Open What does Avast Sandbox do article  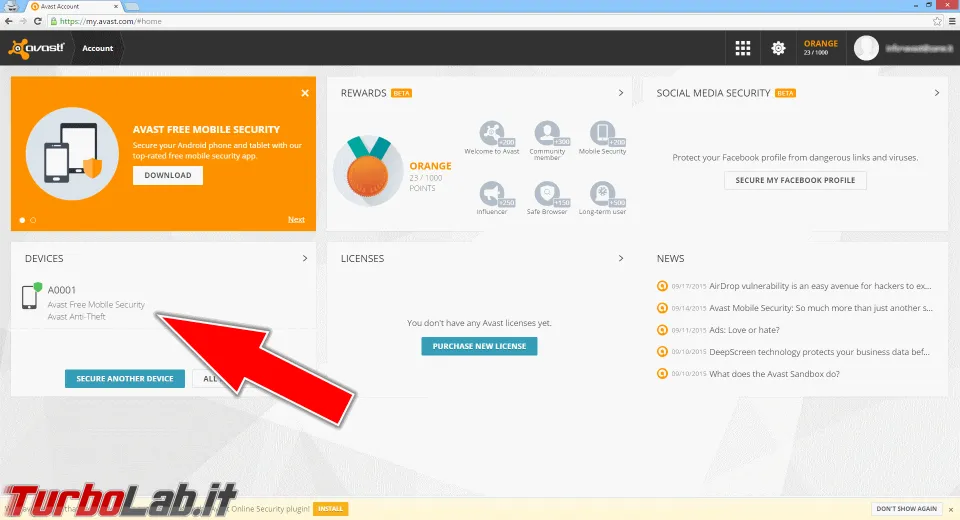point(774,374)
